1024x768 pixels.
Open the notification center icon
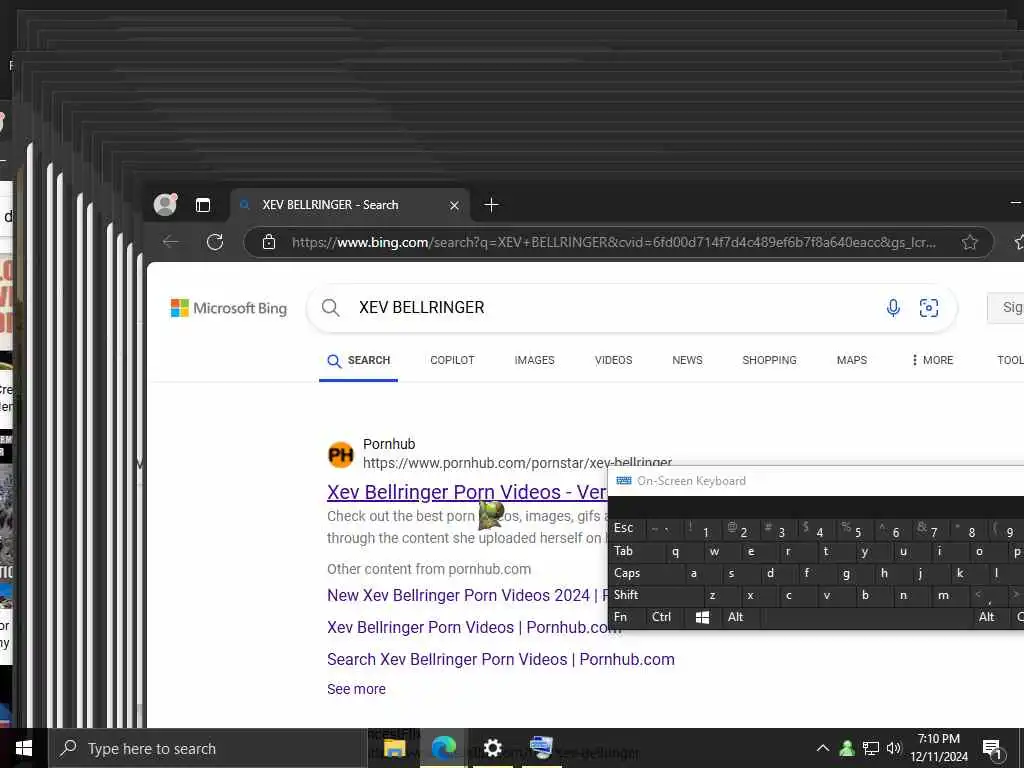click(x=992, y=749)
